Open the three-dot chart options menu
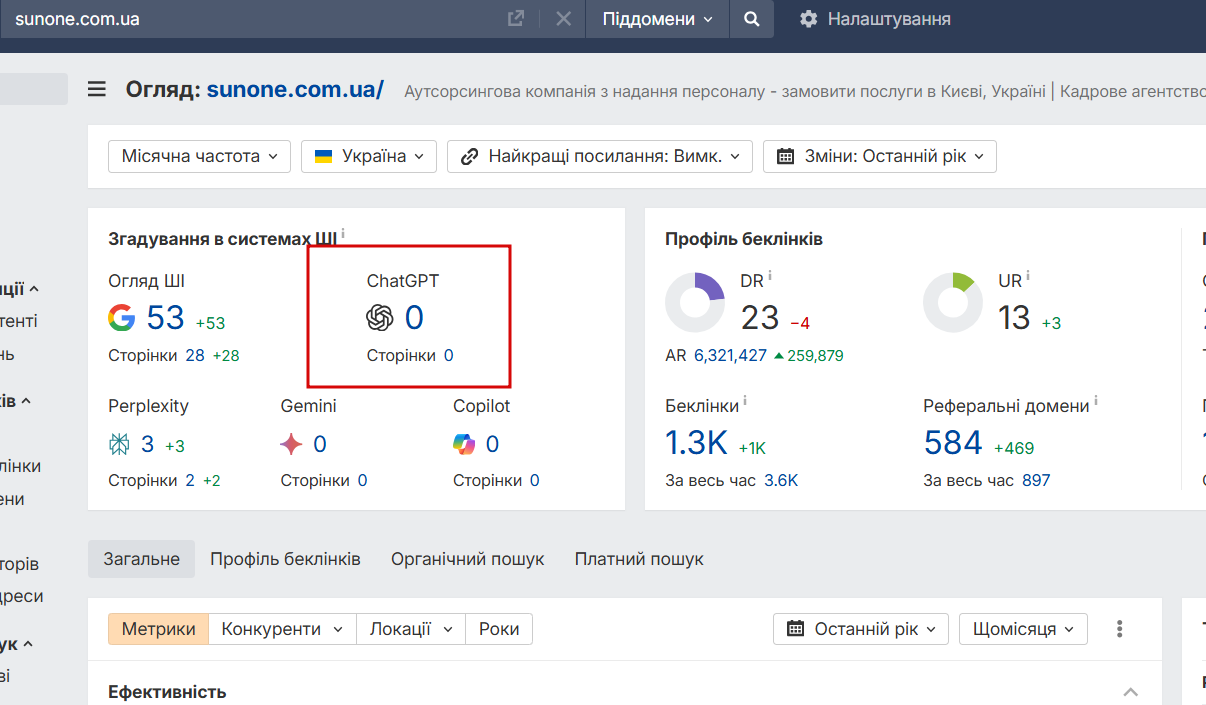This screenshot has width=1206, height=705. 1120,629
